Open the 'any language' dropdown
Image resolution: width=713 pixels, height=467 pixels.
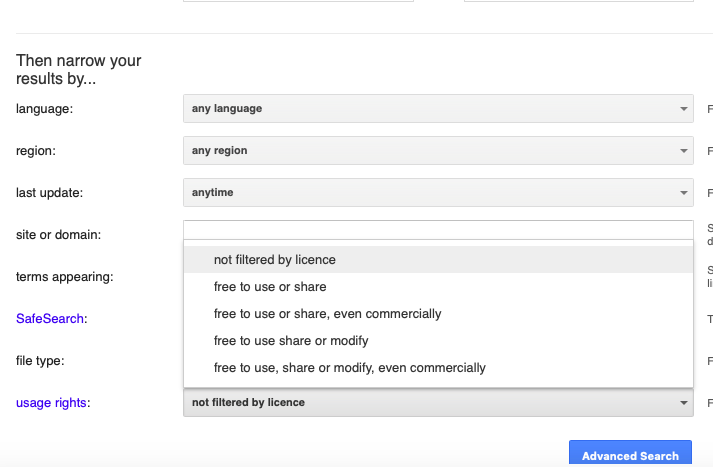tap(437, 108)
